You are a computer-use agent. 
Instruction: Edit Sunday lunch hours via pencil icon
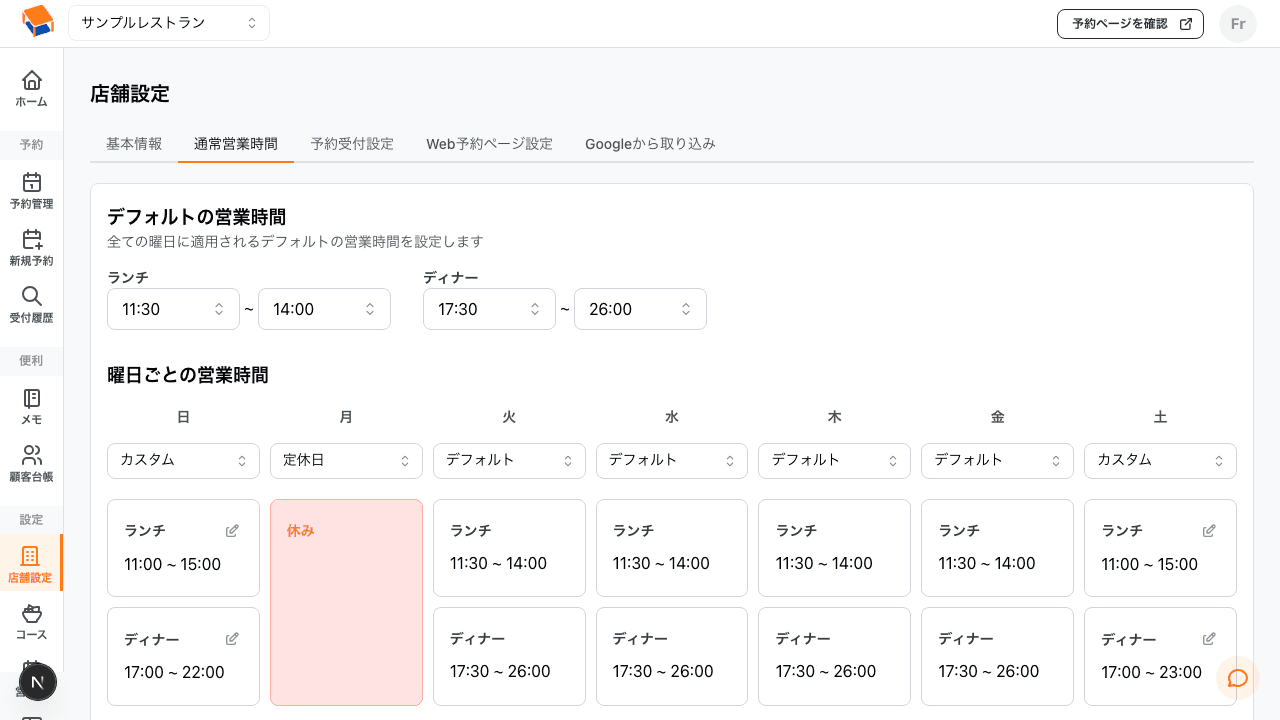231,530
